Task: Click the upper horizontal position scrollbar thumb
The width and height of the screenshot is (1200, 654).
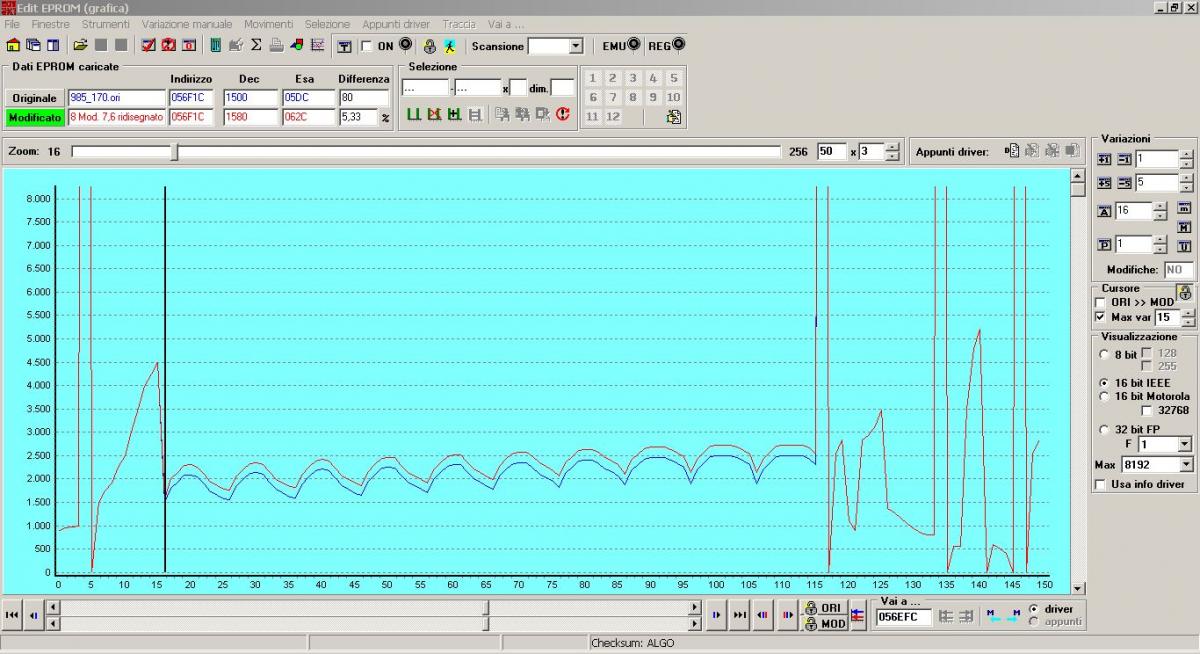Action: 486,608
